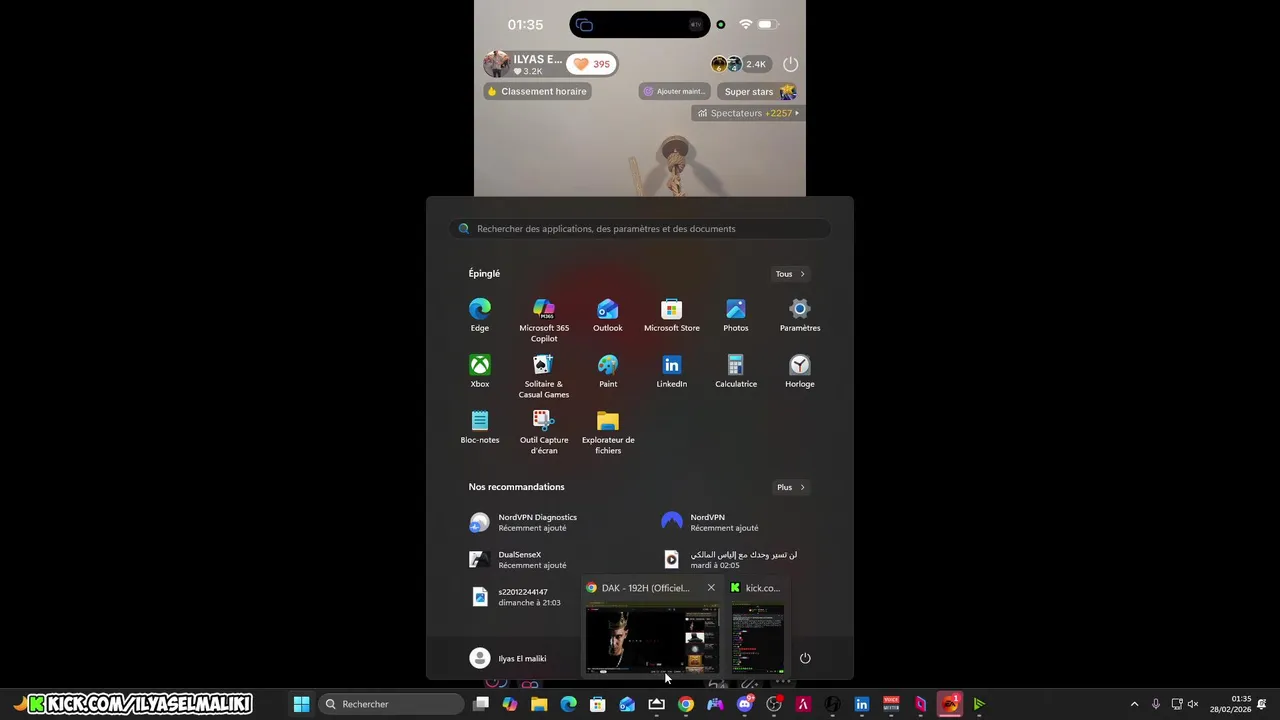Viewport: 1280px width, 720px height.
Task: Open Outlook from the pinned apps
Action: click(x=608, y=315)
